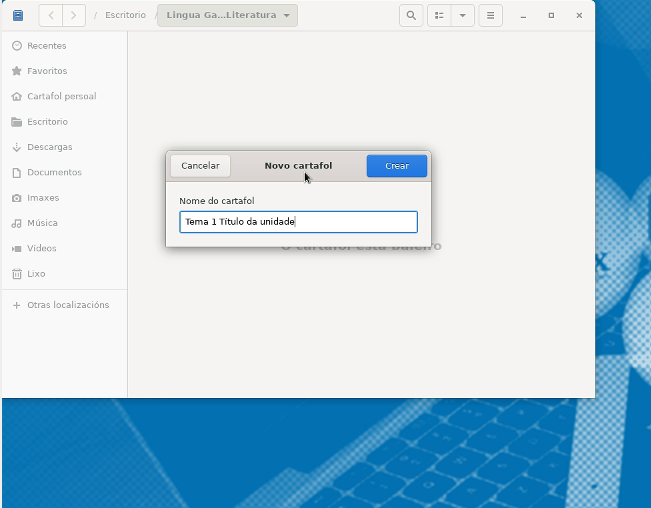The height and width of the screenshot is (508, 651).
Task: Go forward with the right arrow
Action: 73,16
